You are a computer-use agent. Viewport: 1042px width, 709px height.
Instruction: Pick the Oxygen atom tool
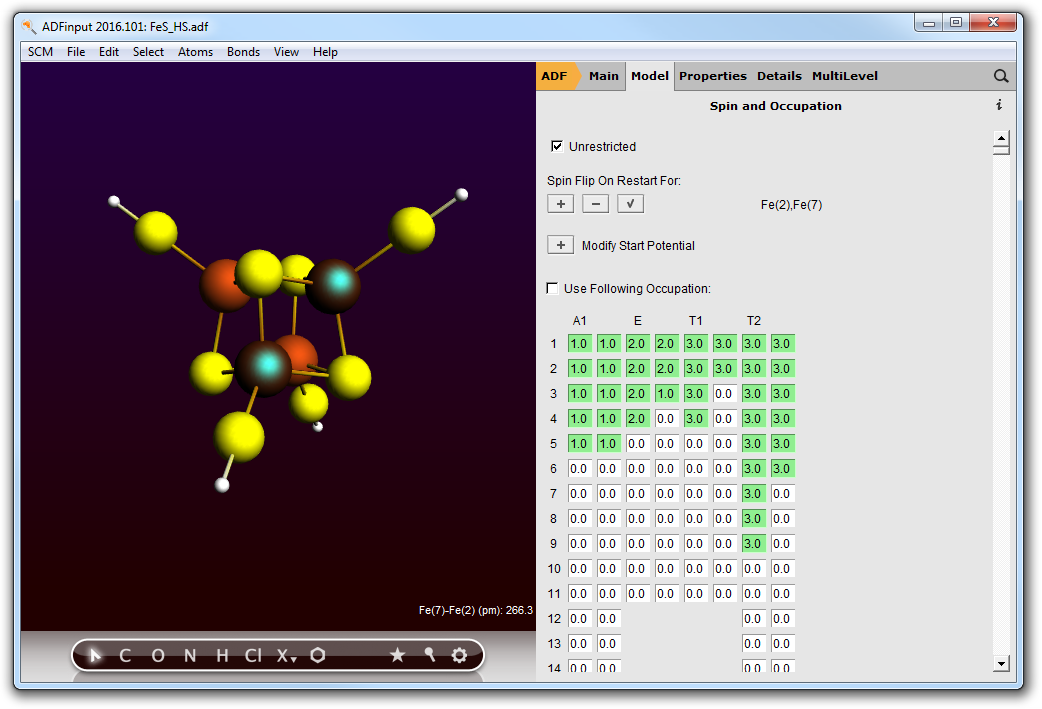pos(157,656)
